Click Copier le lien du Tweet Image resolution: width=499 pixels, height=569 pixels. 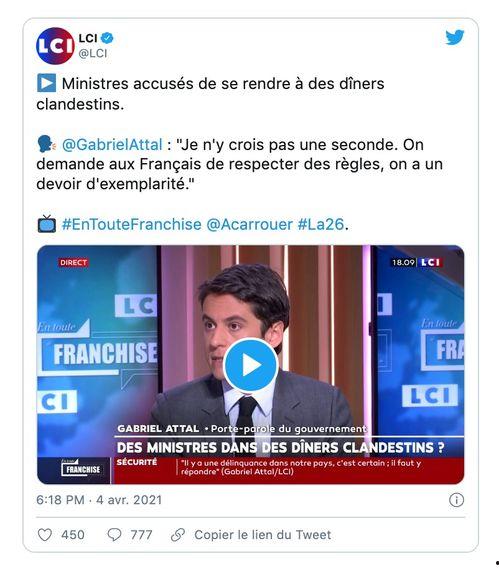[x=262, y=535]
